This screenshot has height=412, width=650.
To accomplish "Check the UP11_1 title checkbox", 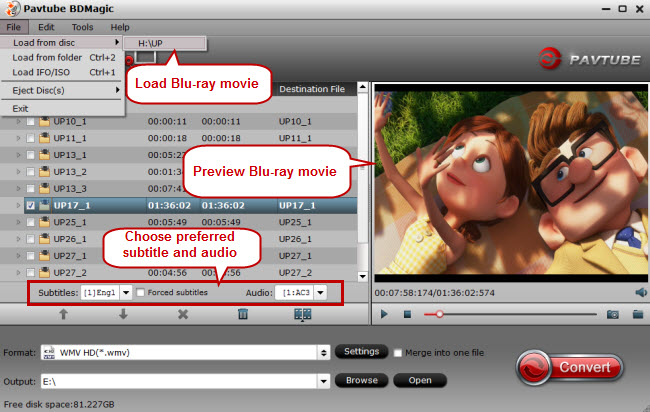I will (30, 138).
